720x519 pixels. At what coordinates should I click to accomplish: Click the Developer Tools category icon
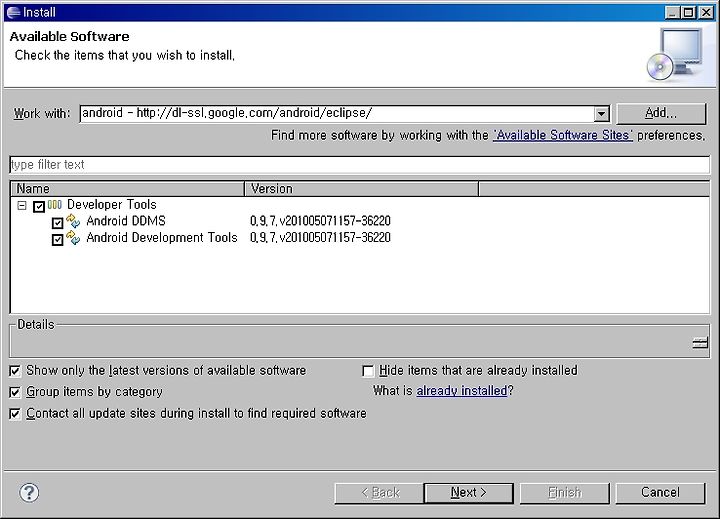coord(55,204)
